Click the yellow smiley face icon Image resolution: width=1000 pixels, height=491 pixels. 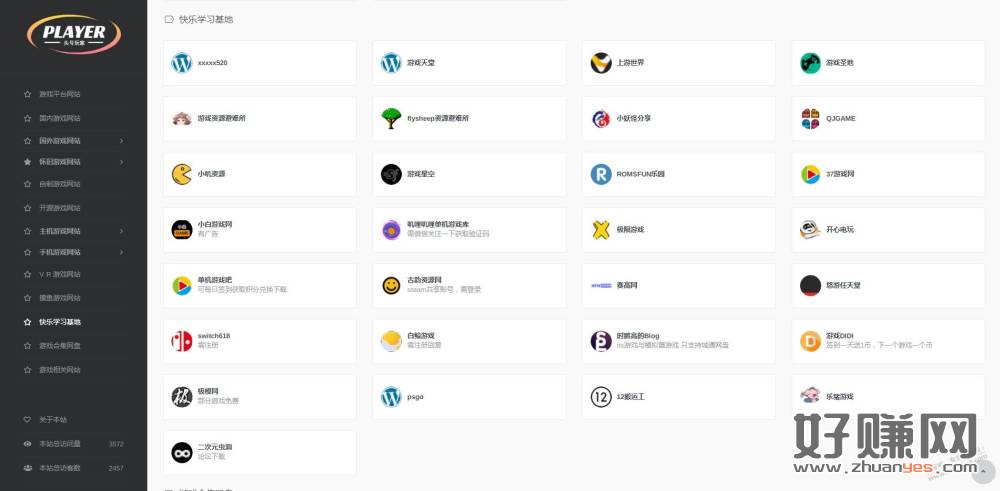coord(391,285)
